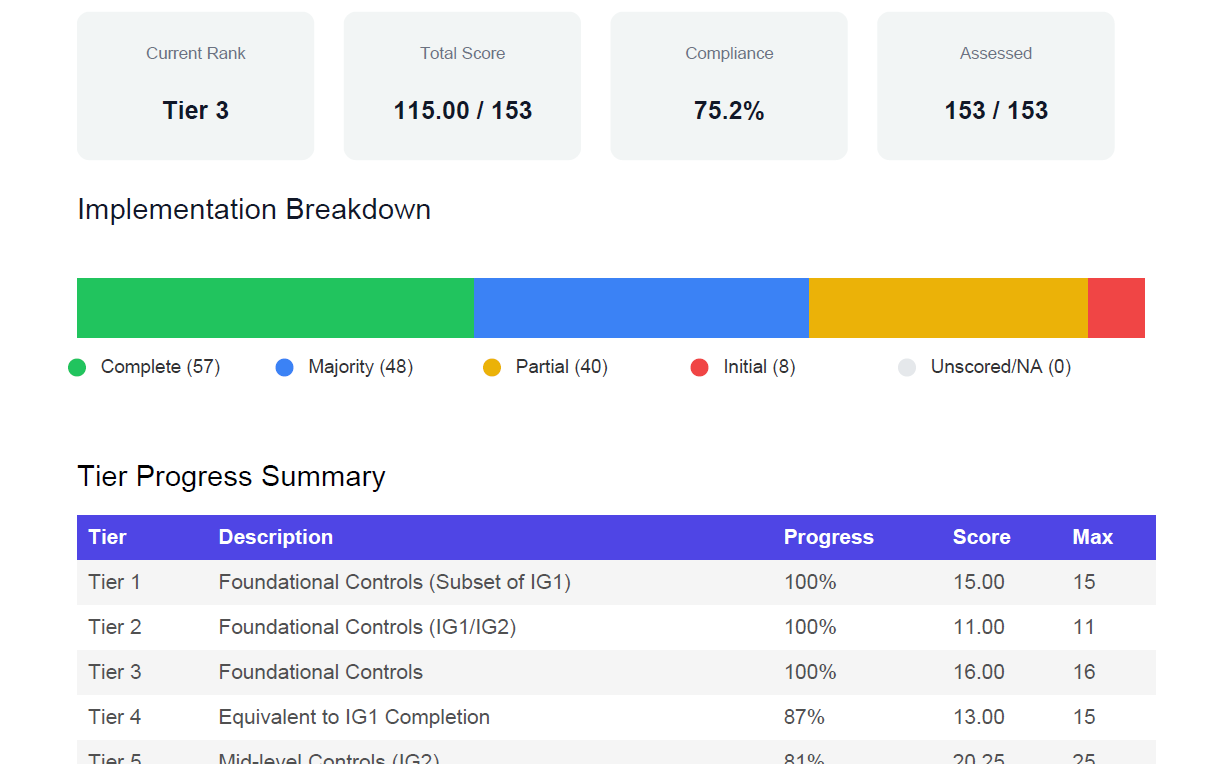Click the Tier column header
This screenshot has height=764, width=1229.
[108, 537]
